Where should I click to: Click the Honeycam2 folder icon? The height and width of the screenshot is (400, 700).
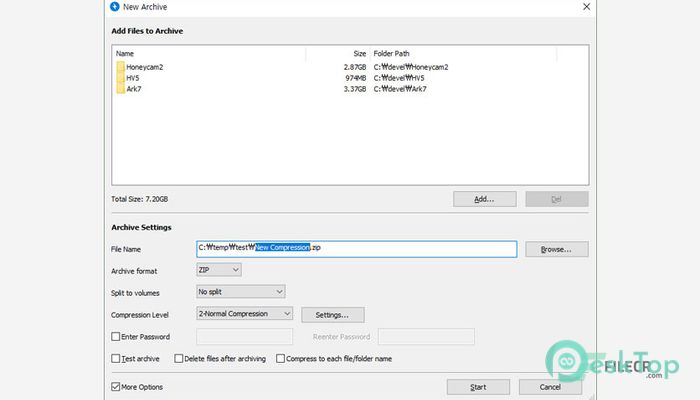pyautogui.click(x=121, y=67)
